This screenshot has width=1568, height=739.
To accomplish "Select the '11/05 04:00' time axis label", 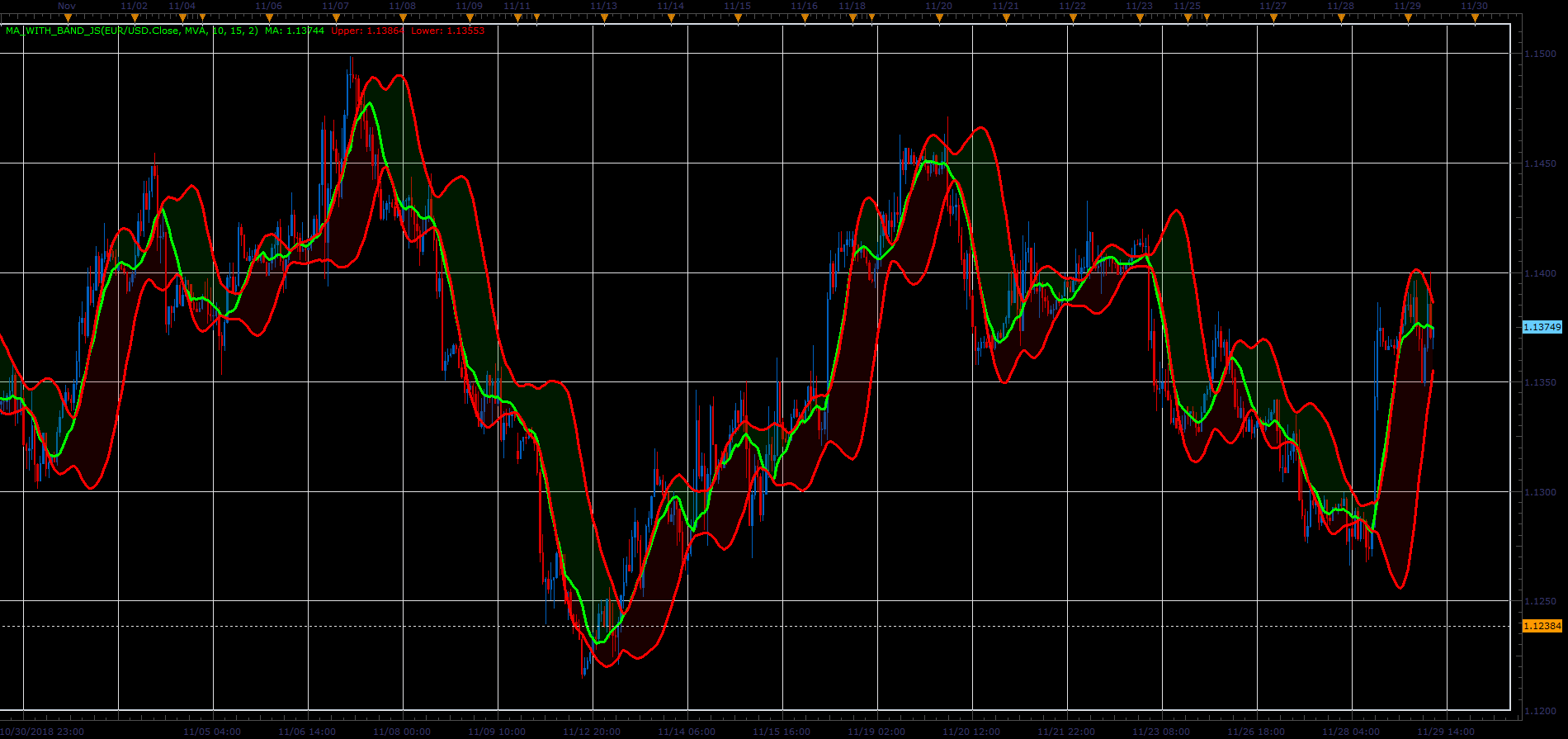I will (212, 732).
